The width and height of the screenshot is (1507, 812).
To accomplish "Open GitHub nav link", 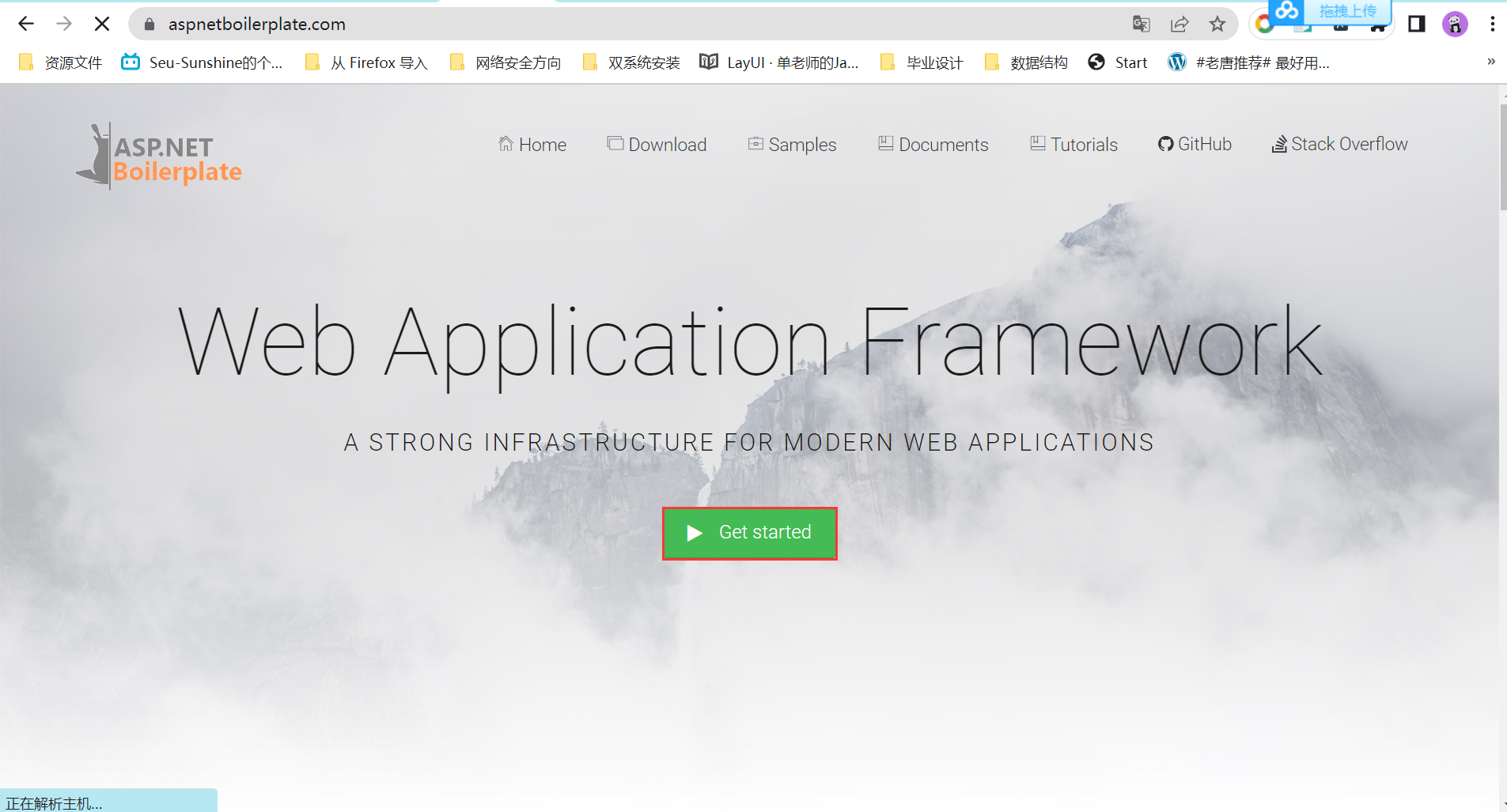I will click(1195, 144).
